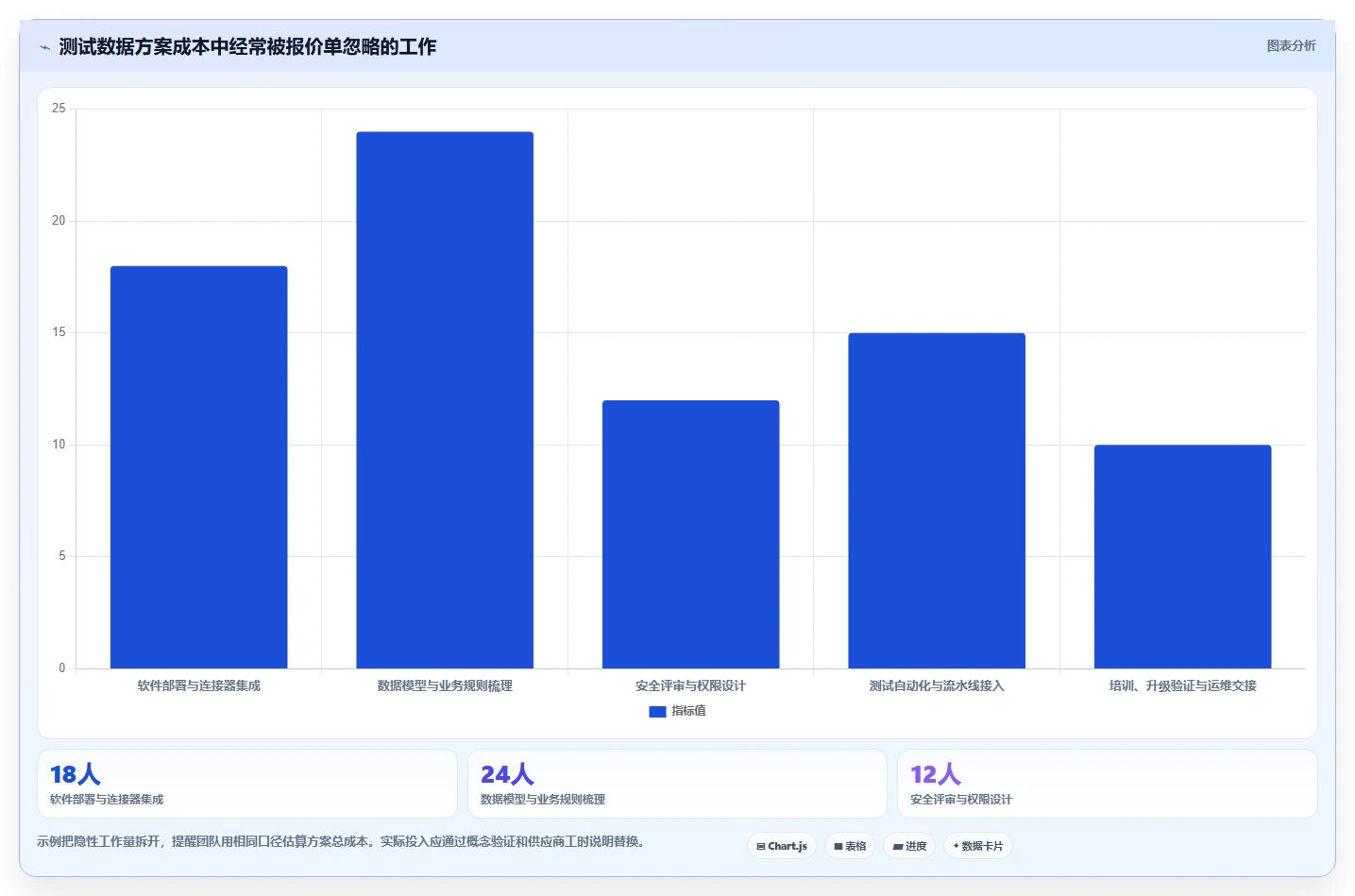
Task: Open the 24人 data card
Action: point(677,784)
